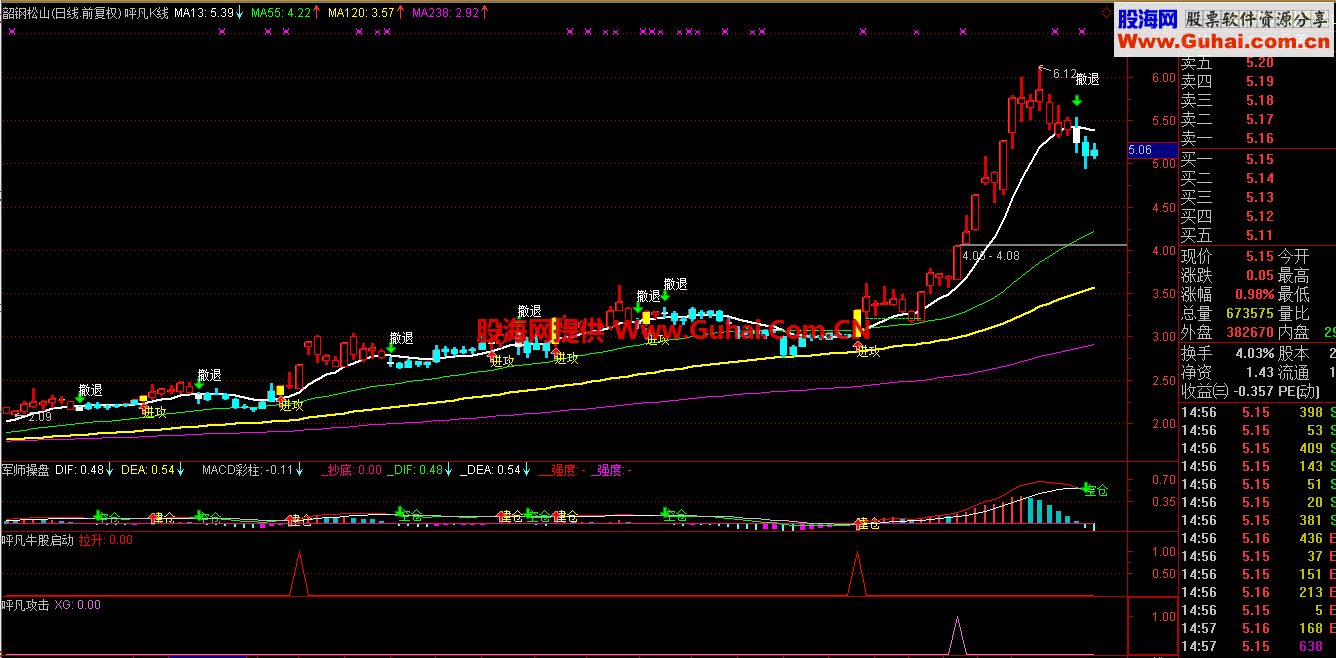Click the green MA55: 4.22 label

coord(279,13)
